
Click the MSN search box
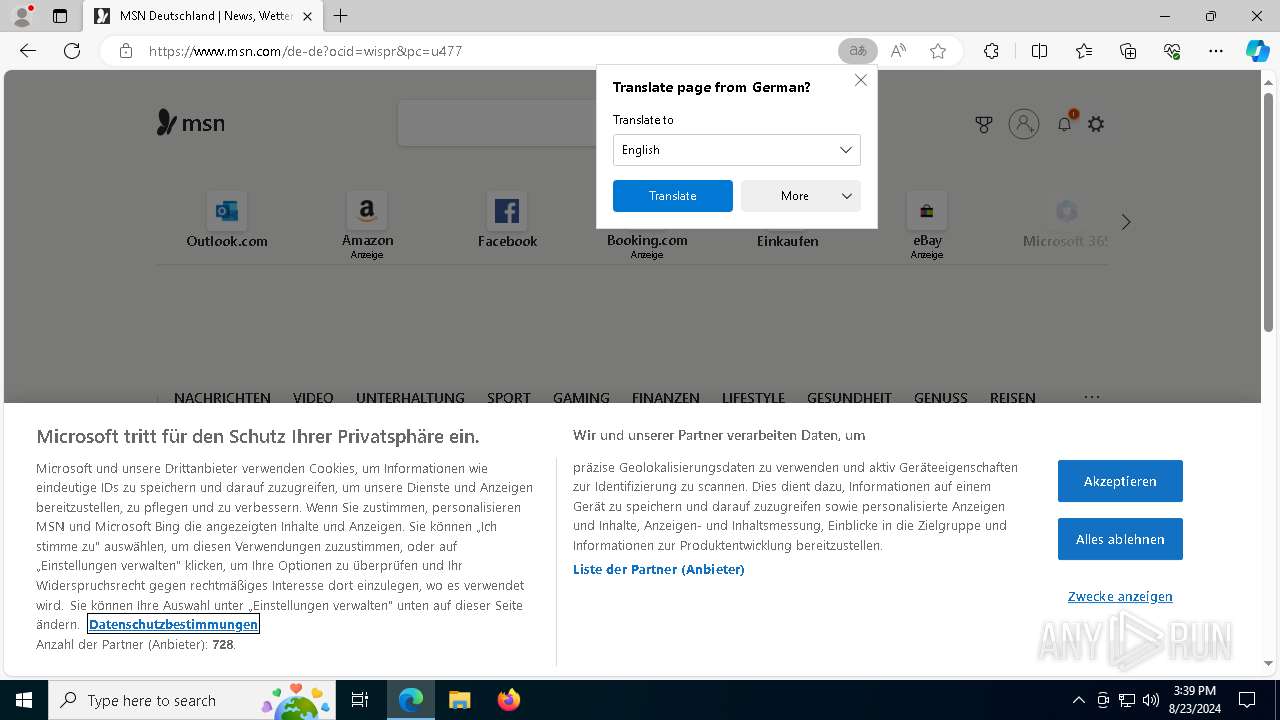click(497, 123)
